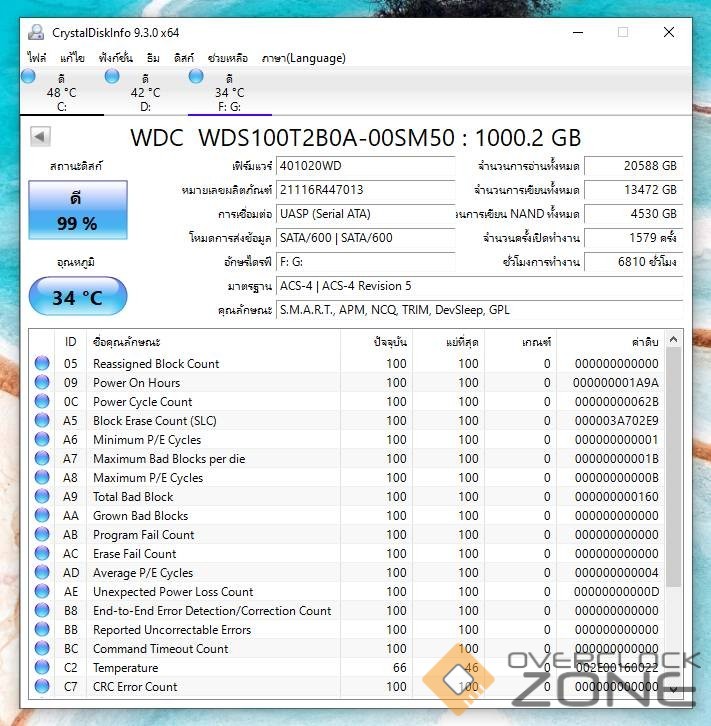
Task: Click the blue status orb for drive C:
Action: 28,76
